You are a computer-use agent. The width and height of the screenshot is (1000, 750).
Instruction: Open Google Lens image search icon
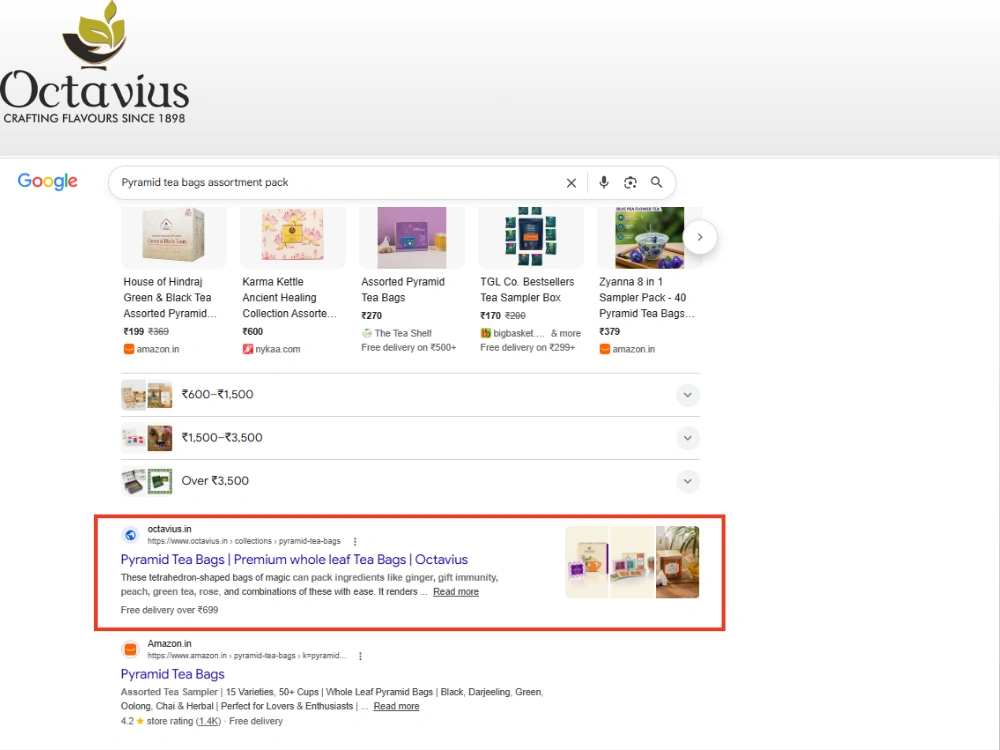(x=630, y=182)
